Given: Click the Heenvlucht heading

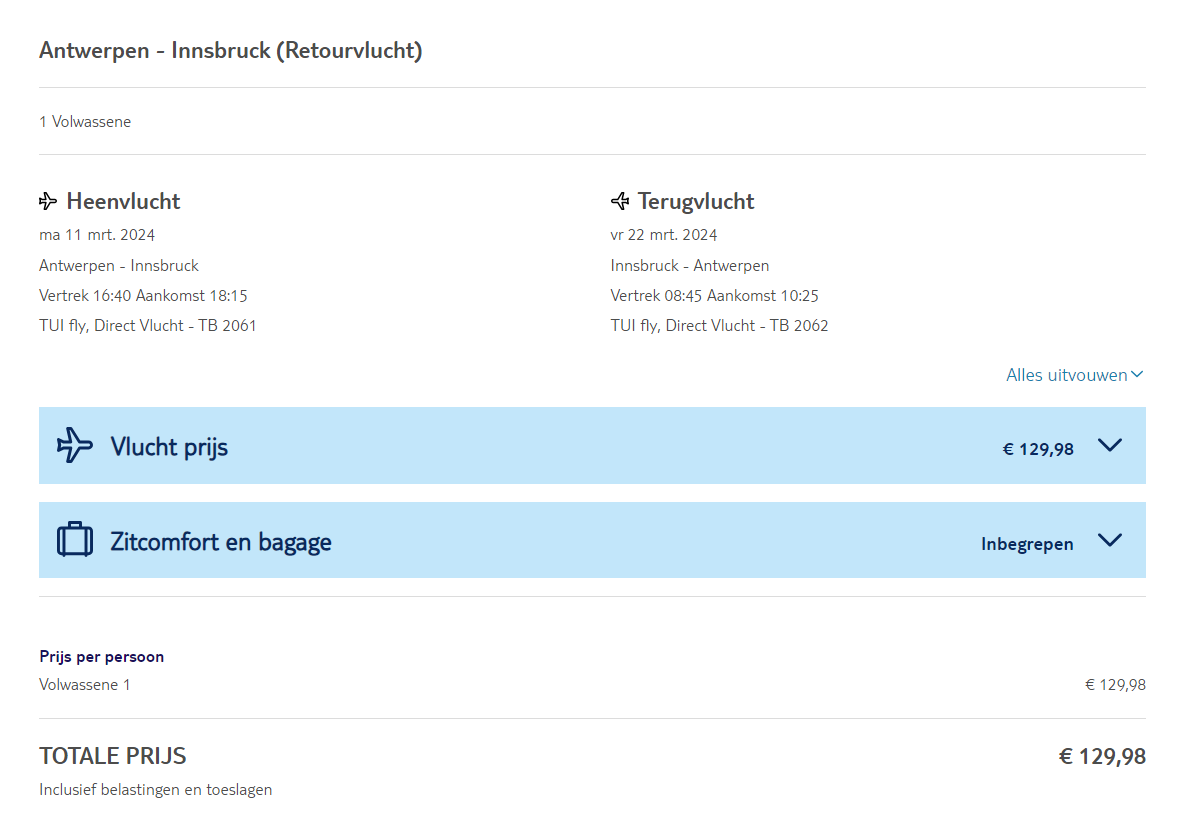Looking at the screenshot, I should [123, 202].
